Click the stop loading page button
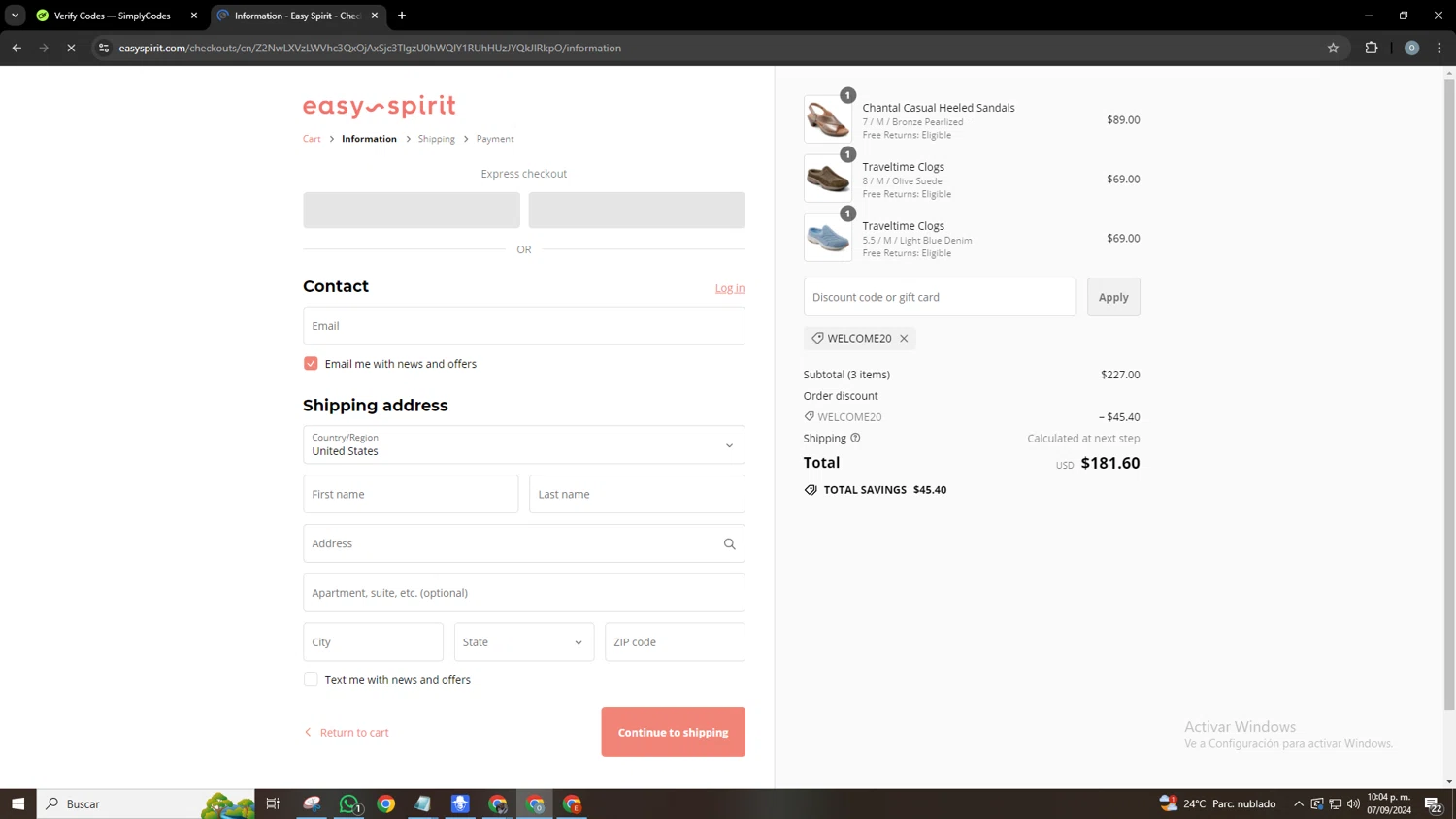The image size is (1456, 819). tap(71, 48)
